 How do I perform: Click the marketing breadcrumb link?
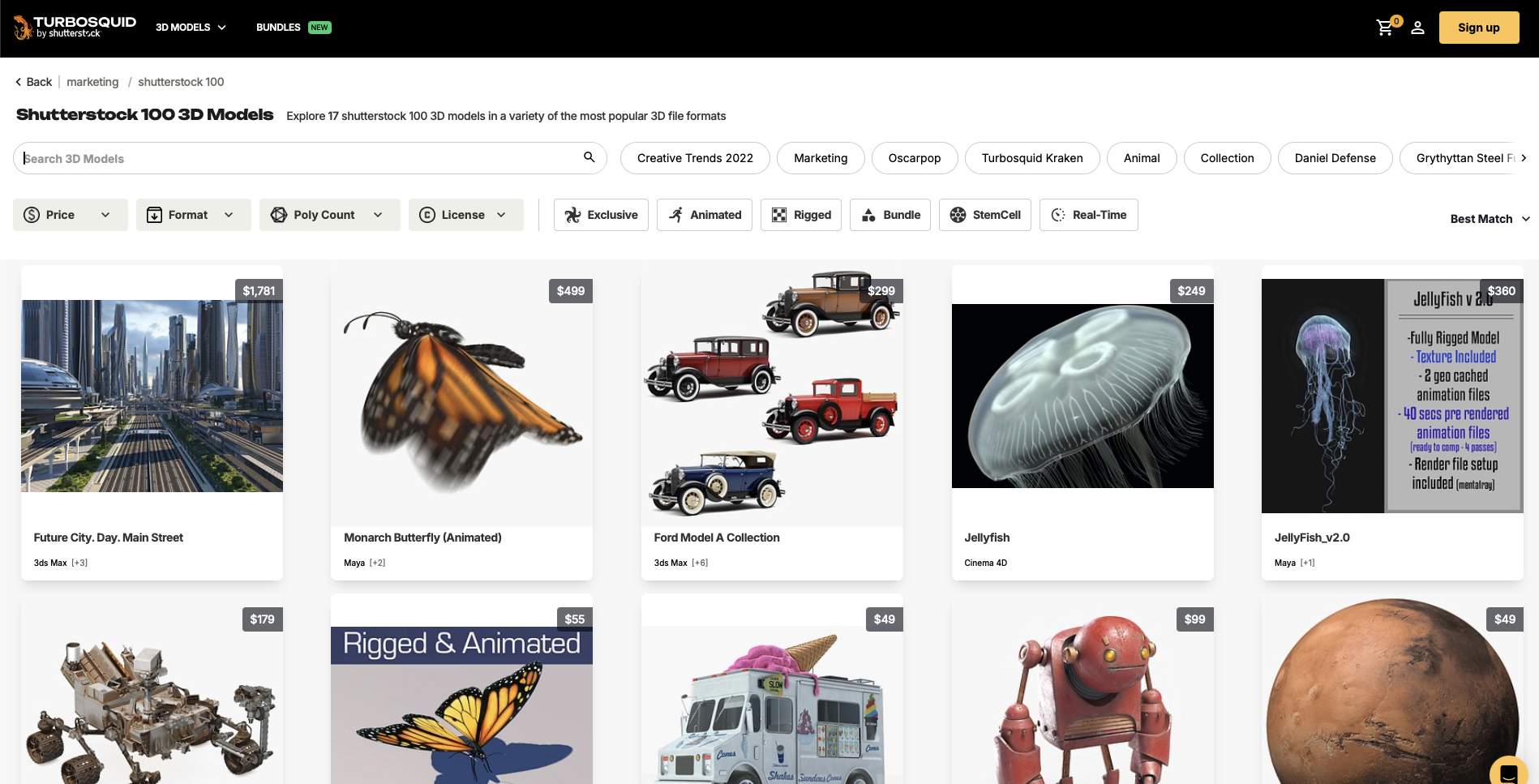[x=92, y=82]
